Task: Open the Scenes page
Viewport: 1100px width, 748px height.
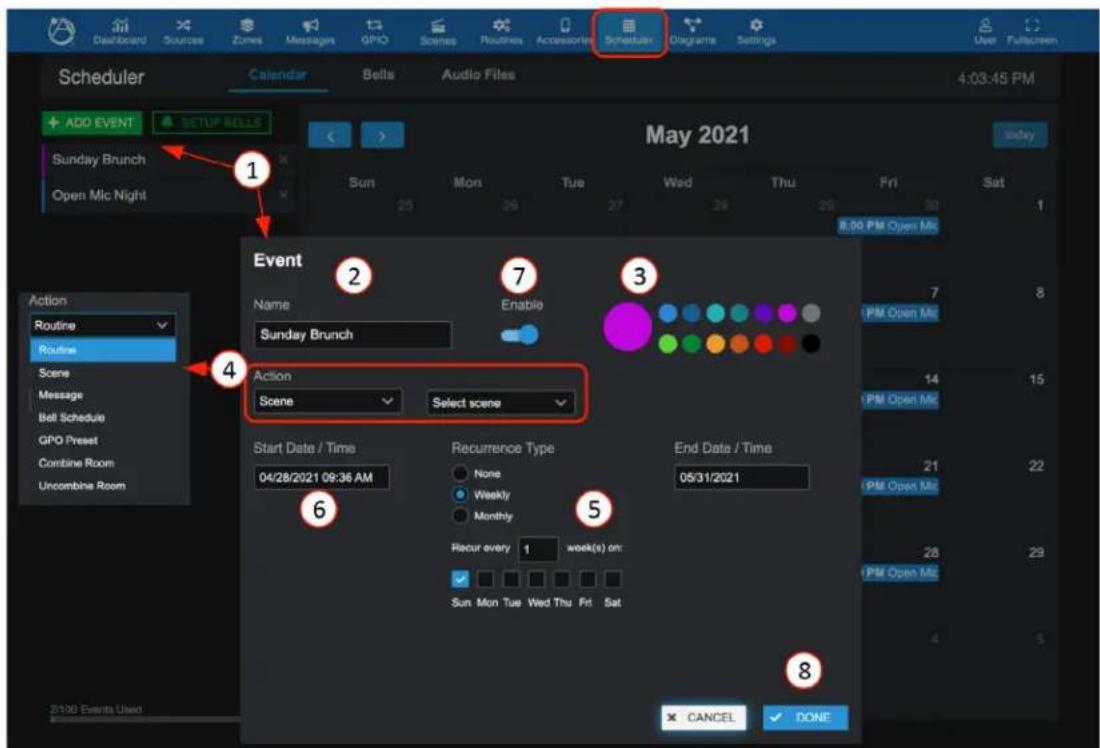Action: (438, 32)
